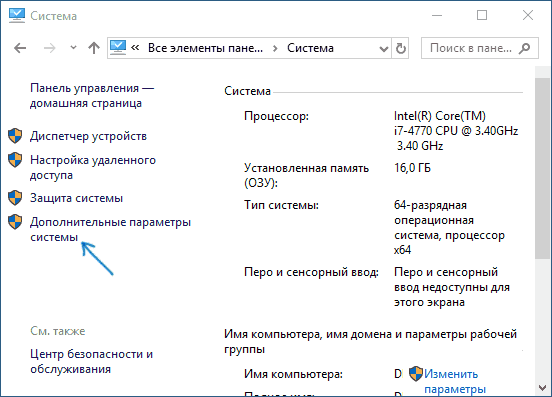Click the shield icon beside 'Защита системы'

coord(15,198)
